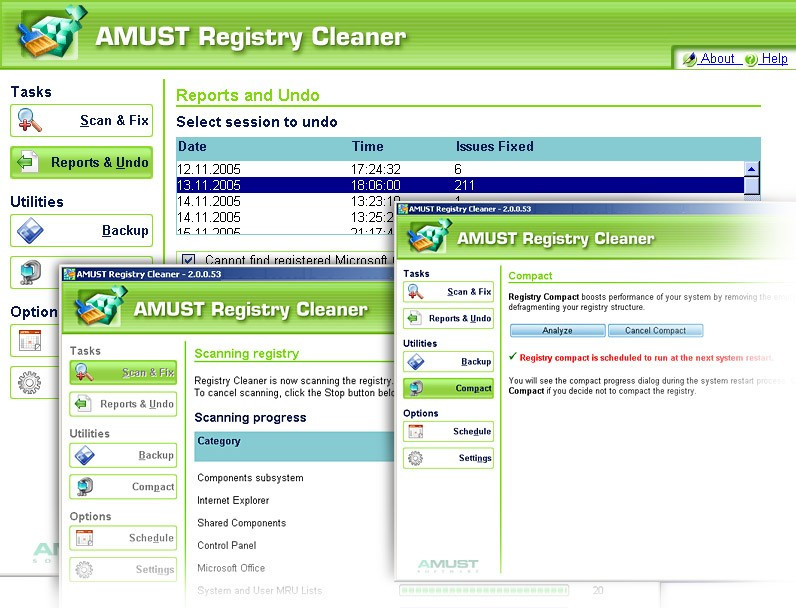
Task: Click Date column header
Action: pos(192,147)
